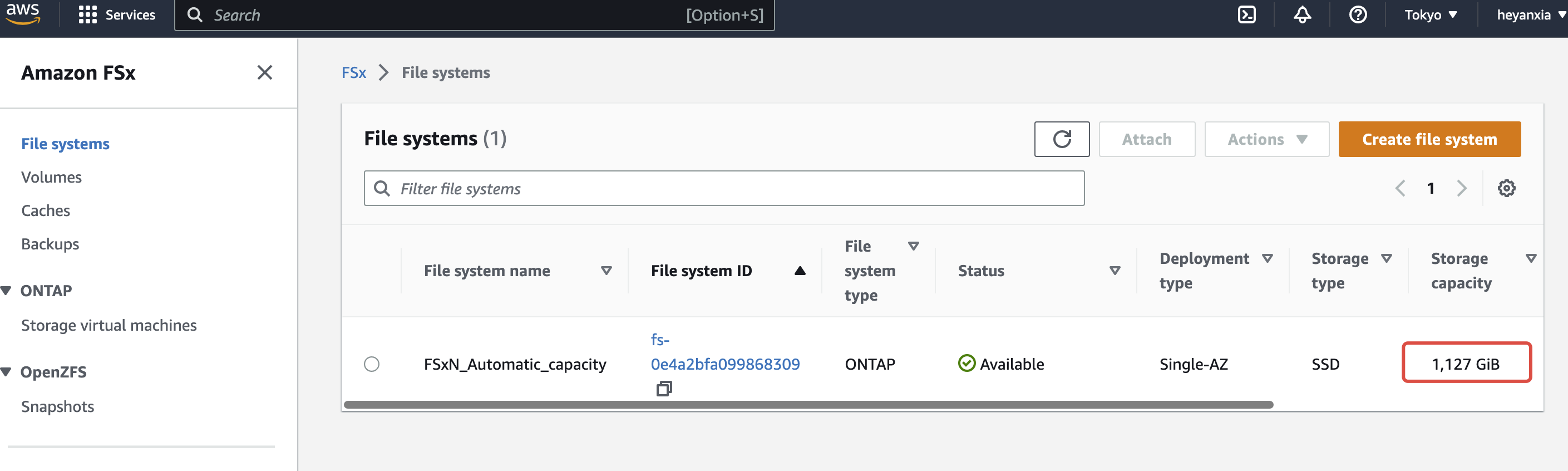
Task: Go to Volumes in sidebar
Action: 51,177
